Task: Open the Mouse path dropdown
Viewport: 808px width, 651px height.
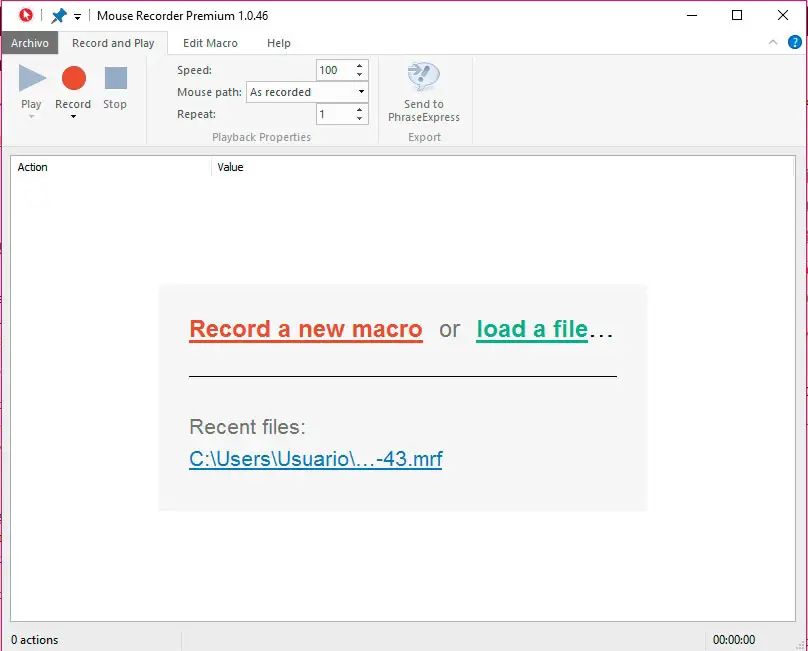Action: point(307,92)
